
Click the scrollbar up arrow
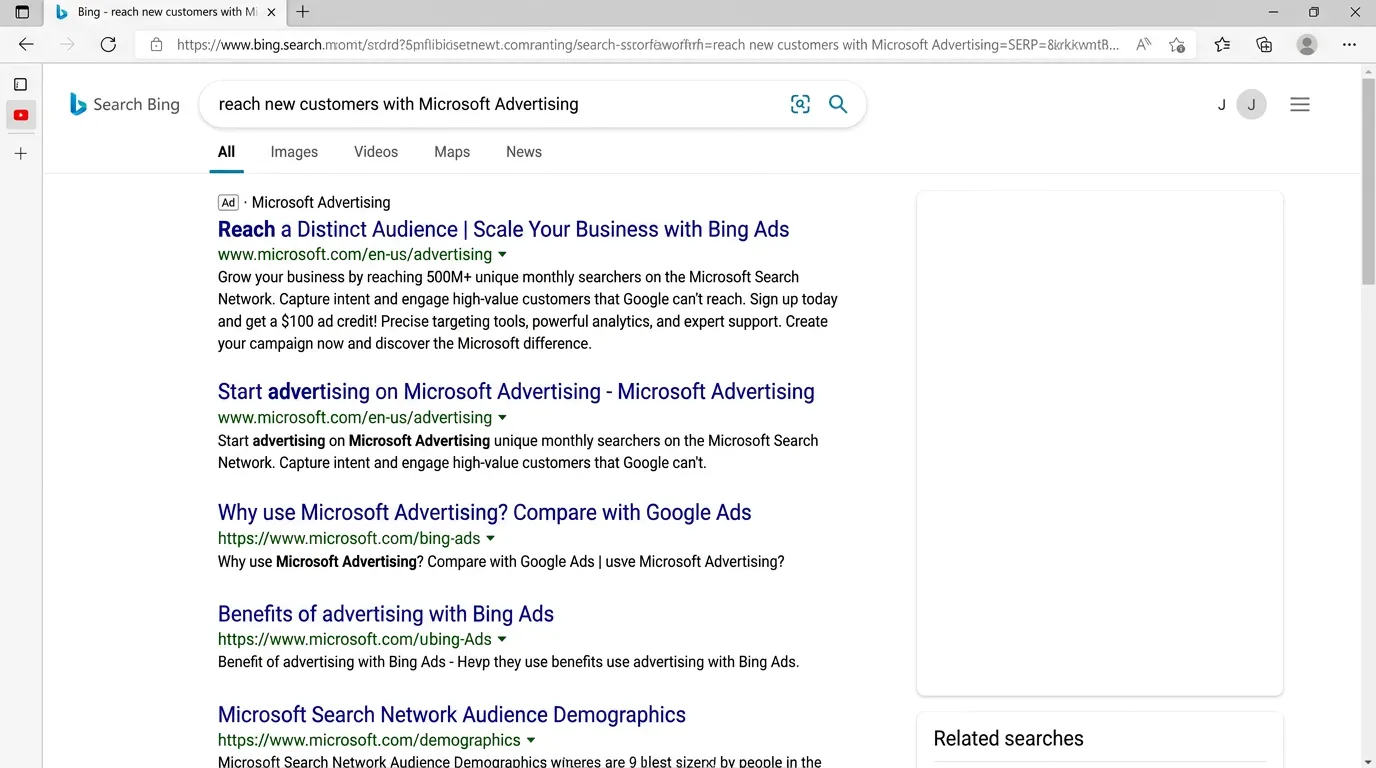click(1368, 70)
